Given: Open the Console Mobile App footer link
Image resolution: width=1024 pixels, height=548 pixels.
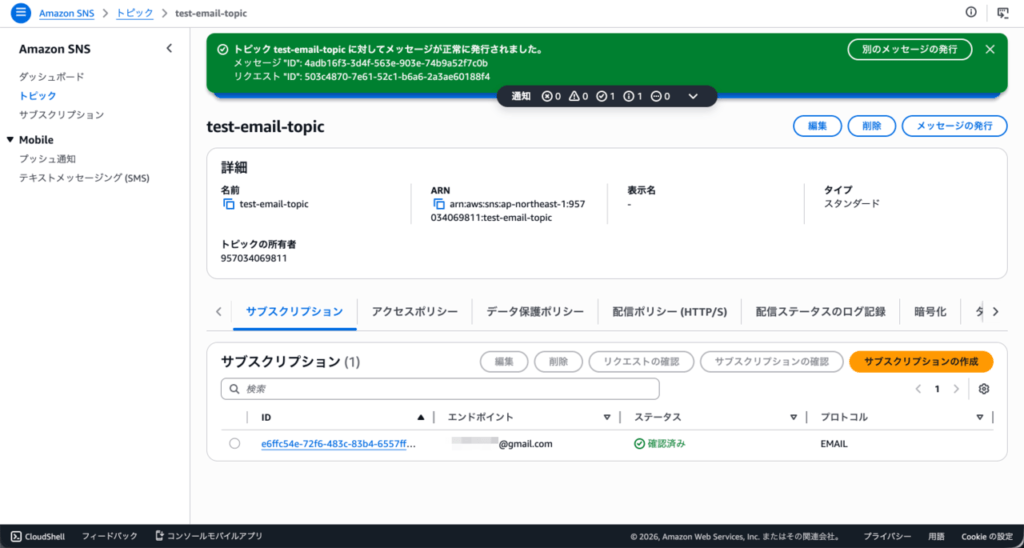Looking at the screenshot, I should 209,536.
